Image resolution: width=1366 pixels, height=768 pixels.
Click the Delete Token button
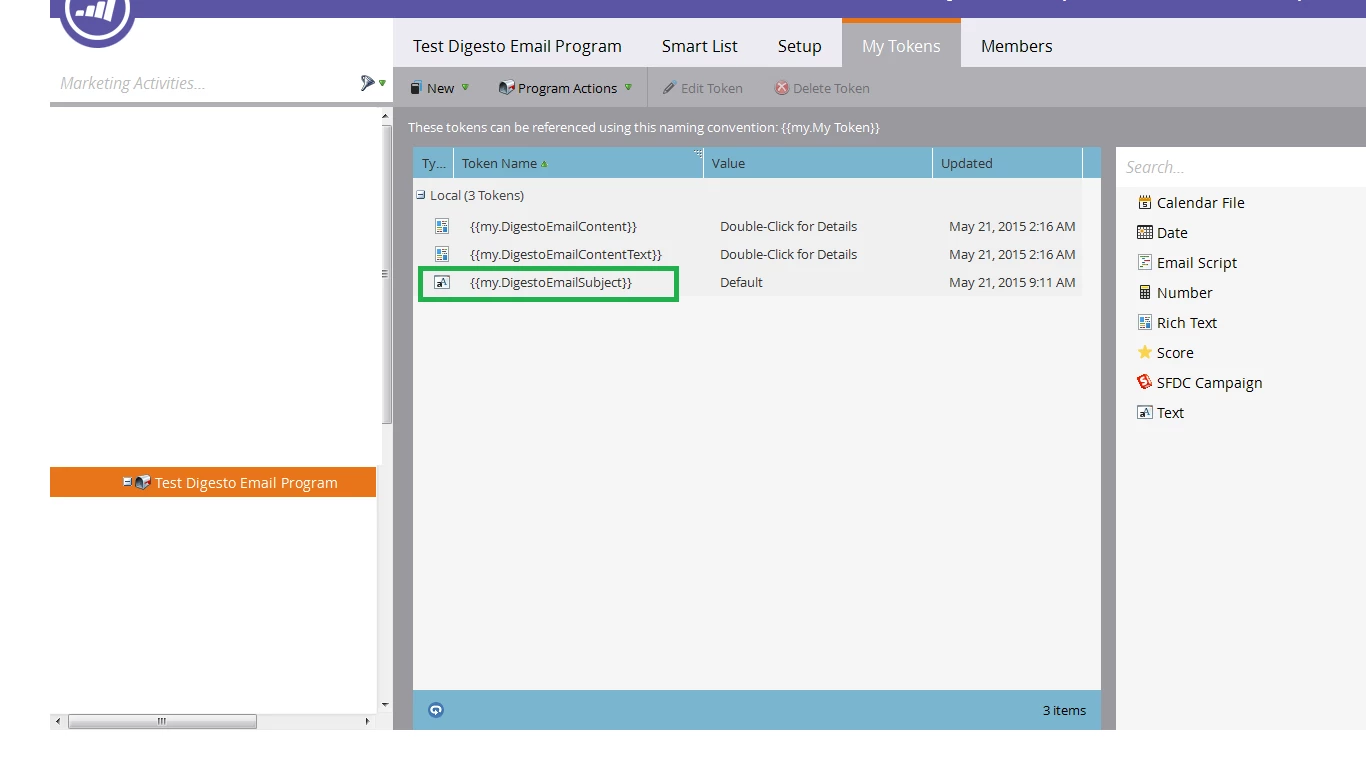coord(822,88)
